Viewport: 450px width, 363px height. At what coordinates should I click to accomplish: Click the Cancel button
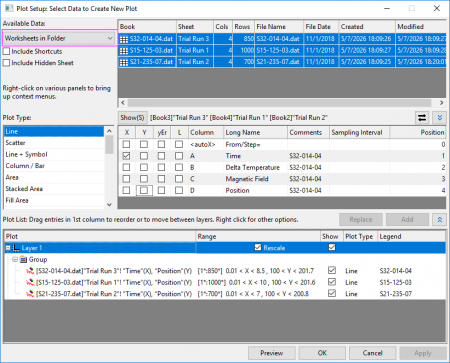[373, 353]
